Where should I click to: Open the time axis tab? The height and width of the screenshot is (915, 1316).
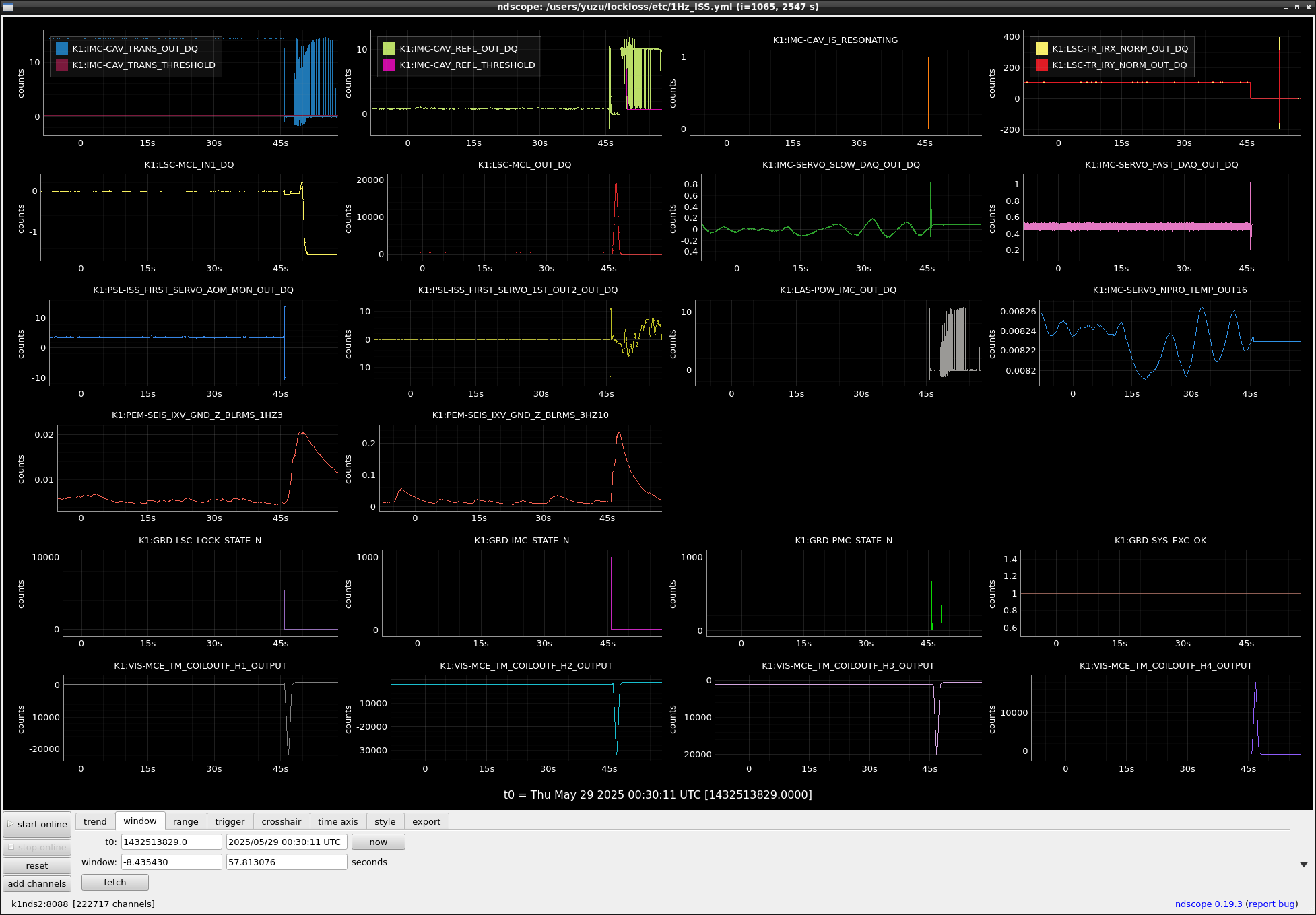(338, 821)
